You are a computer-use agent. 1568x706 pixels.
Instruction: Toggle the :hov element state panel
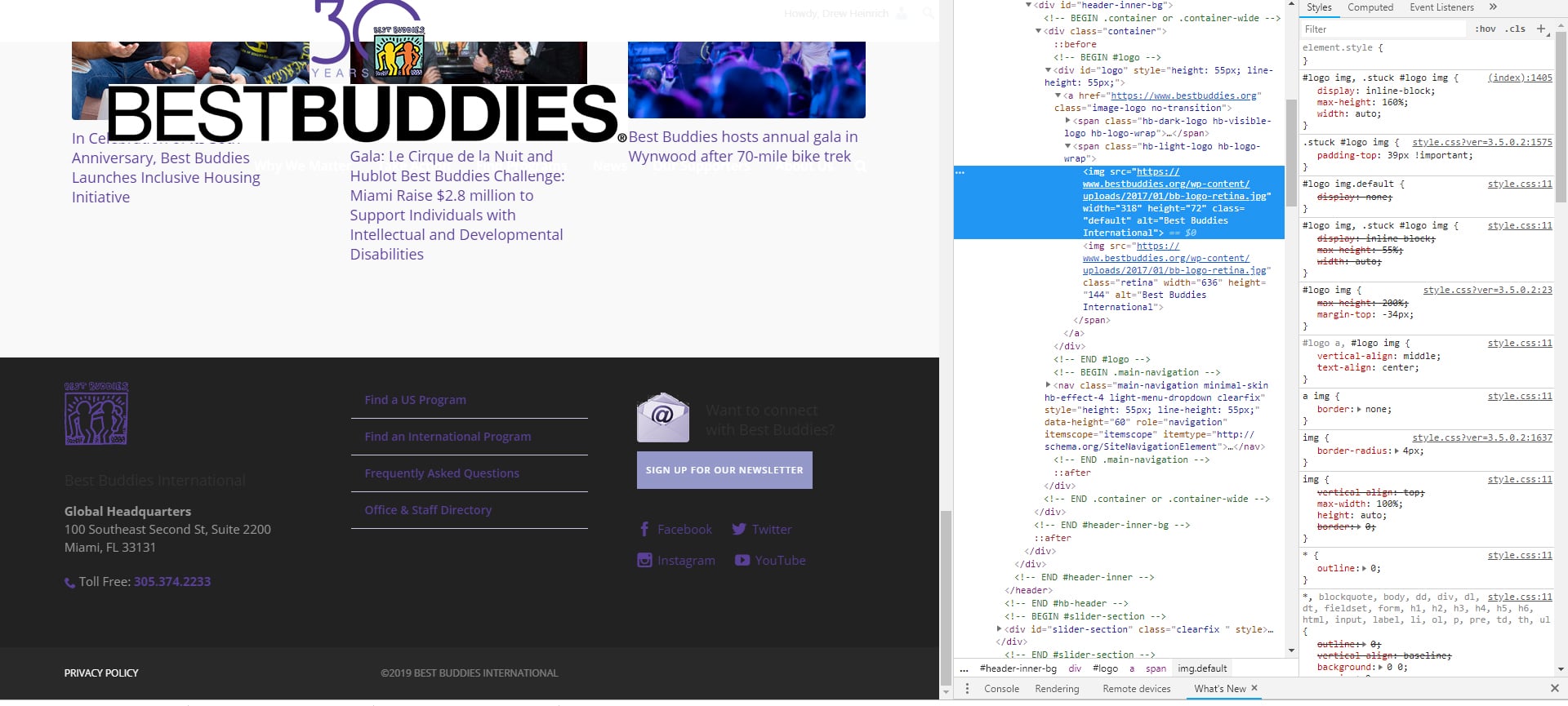click(1485, 29)
